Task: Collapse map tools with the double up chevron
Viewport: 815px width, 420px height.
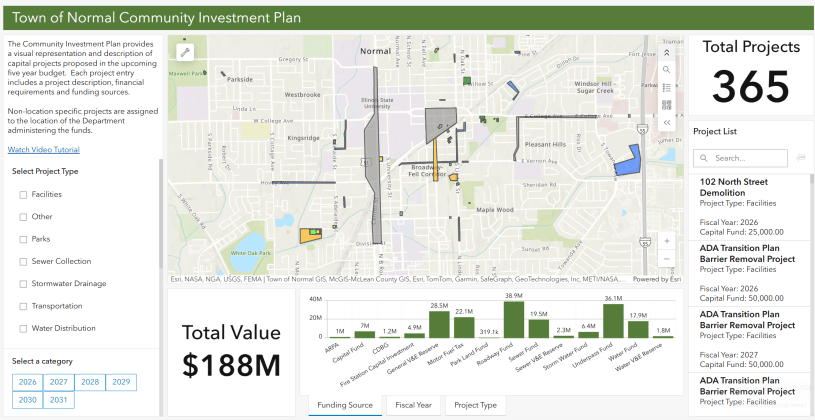Action: 666,52
